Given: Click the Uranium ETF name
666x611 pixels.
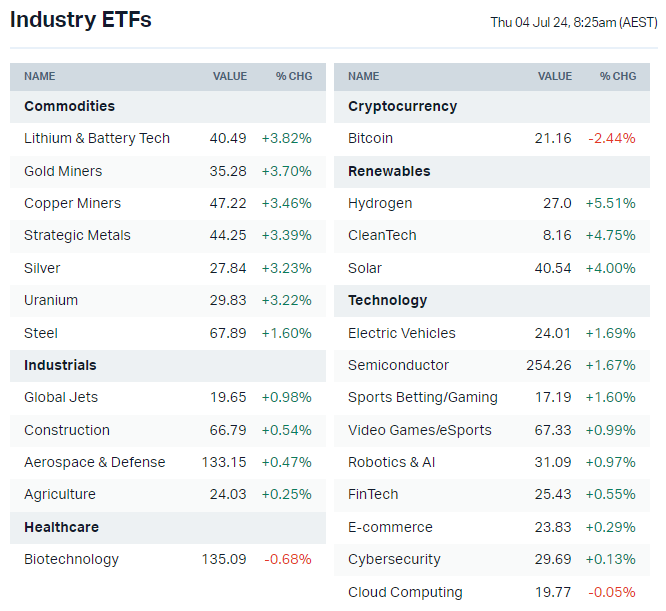Looking at the screenshot, I should point(51,300).
